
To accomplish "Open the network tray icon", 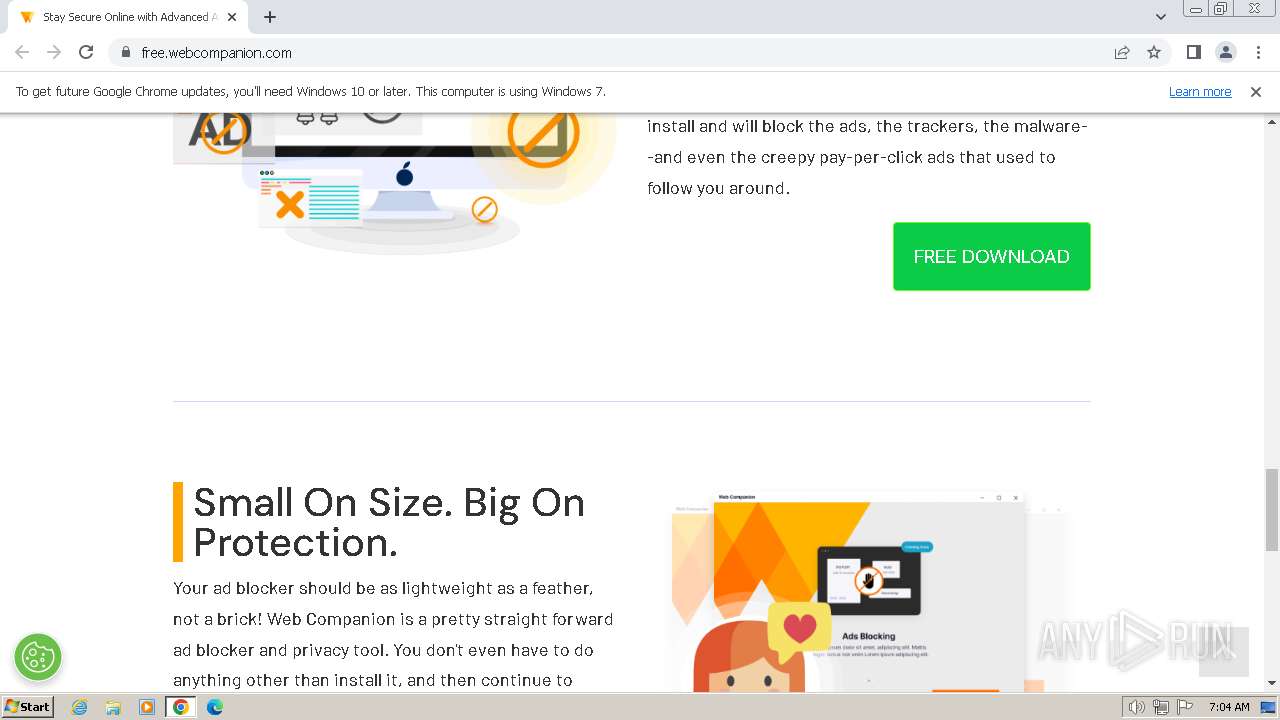I will pos(1161,707).
